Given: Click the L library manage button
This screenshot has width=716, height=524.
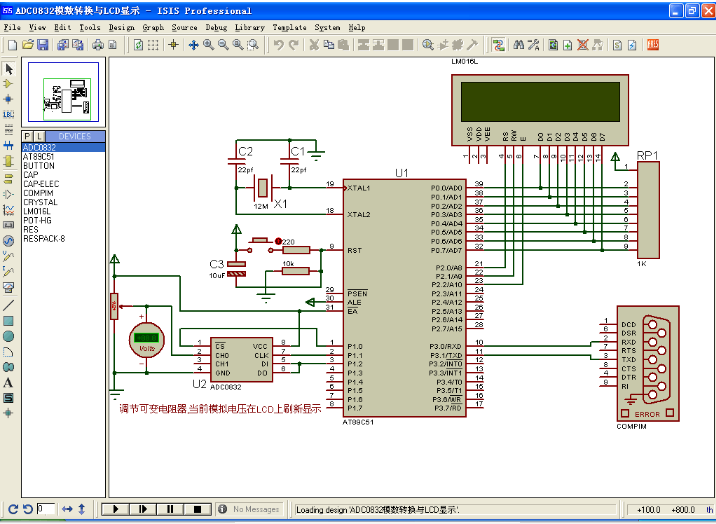Looking at the screenshot, I should pos(39,136).
